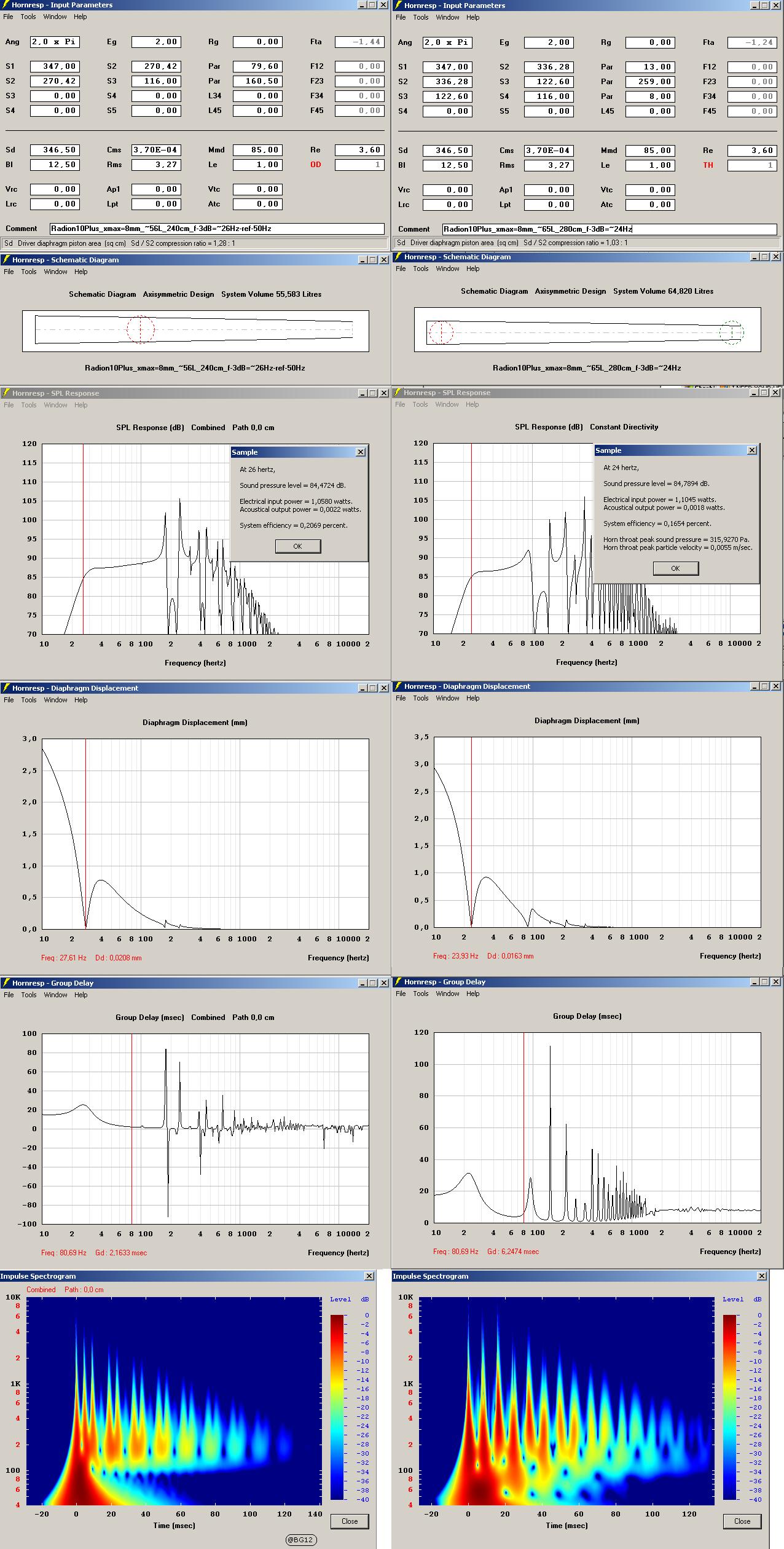Click Hornresp icon in right Group Delay title
The width and height of the screenshot is (784, 1549).
click(398, 982)
